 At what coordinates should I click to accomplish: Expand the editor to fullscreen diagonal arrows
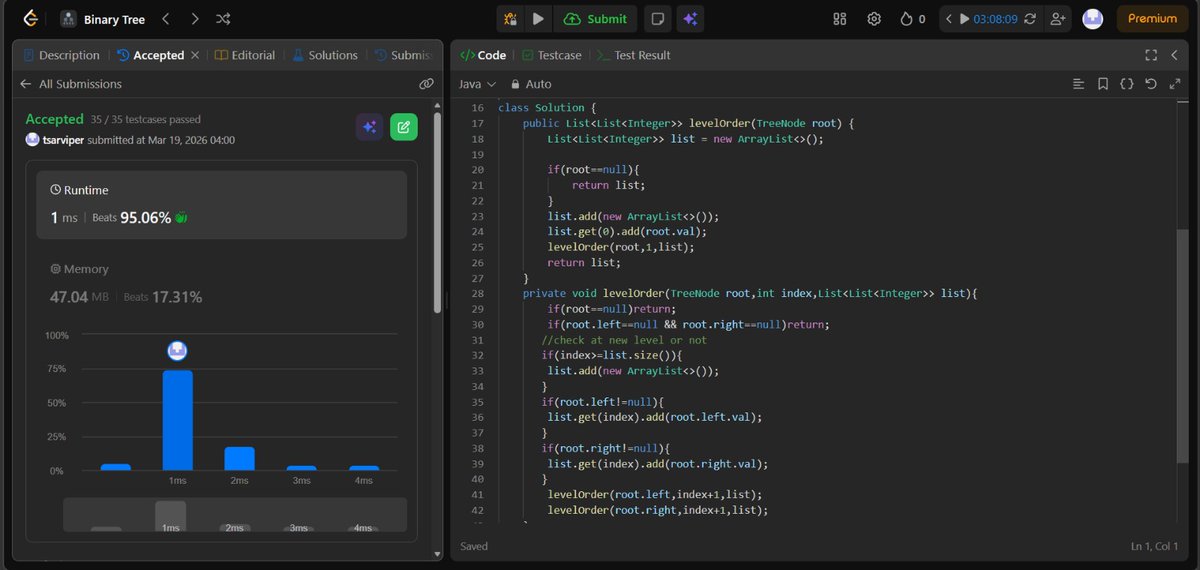coord(1175,84)
